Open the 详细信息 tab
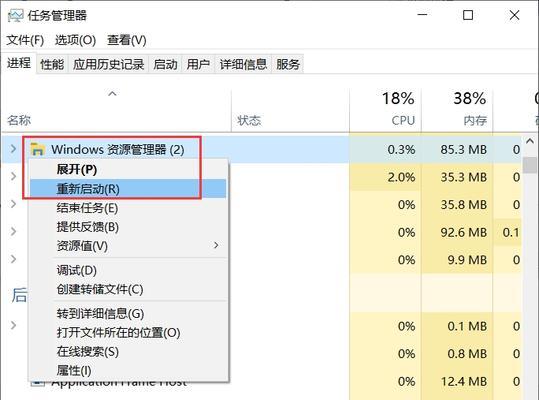Image resolution: width=539 pixels, height=400 pixels. [x=243, y=64]
